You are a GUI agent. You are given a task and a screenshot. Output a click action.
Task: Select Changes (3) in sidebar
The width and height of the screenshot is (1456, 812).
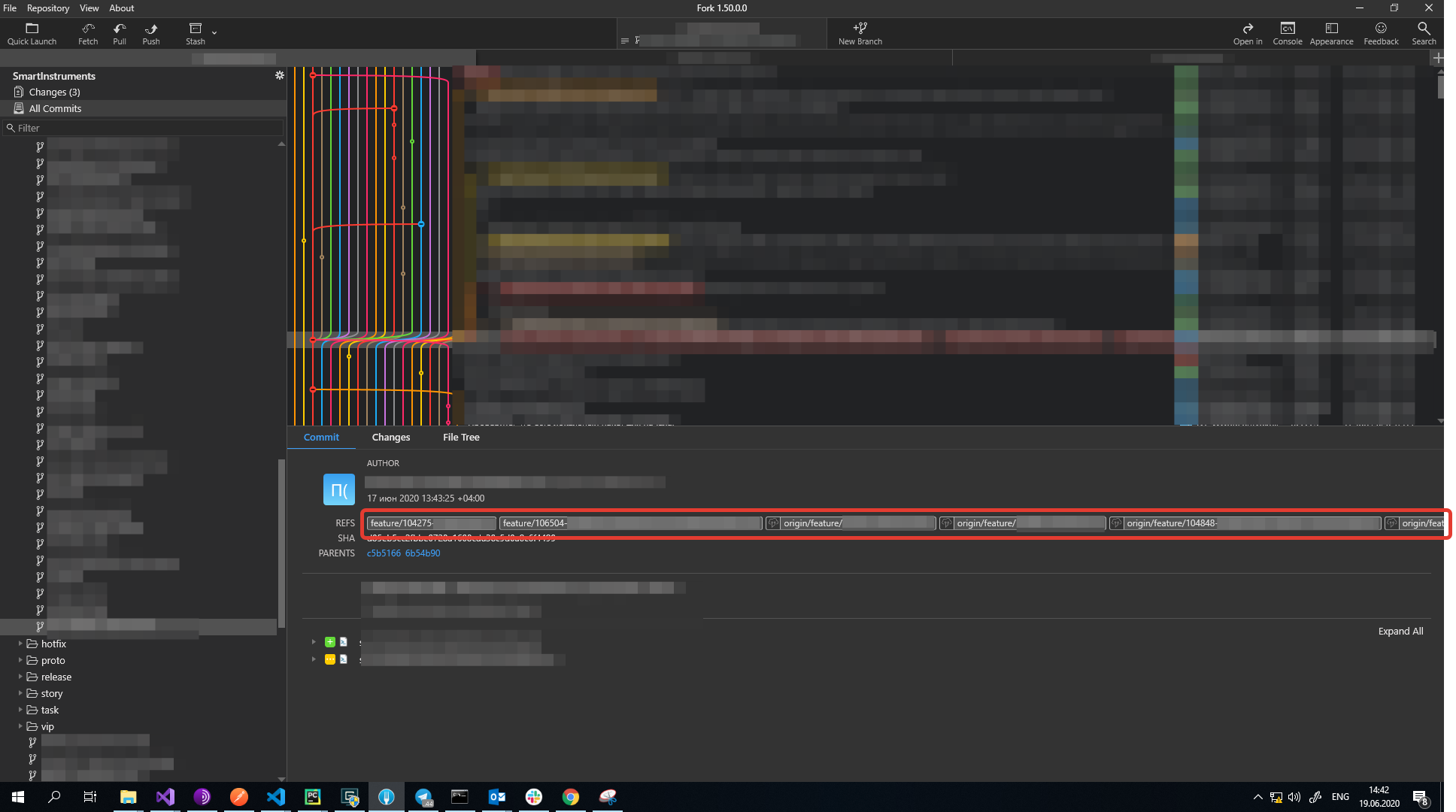pyautogui.click(x=54, y=92)
